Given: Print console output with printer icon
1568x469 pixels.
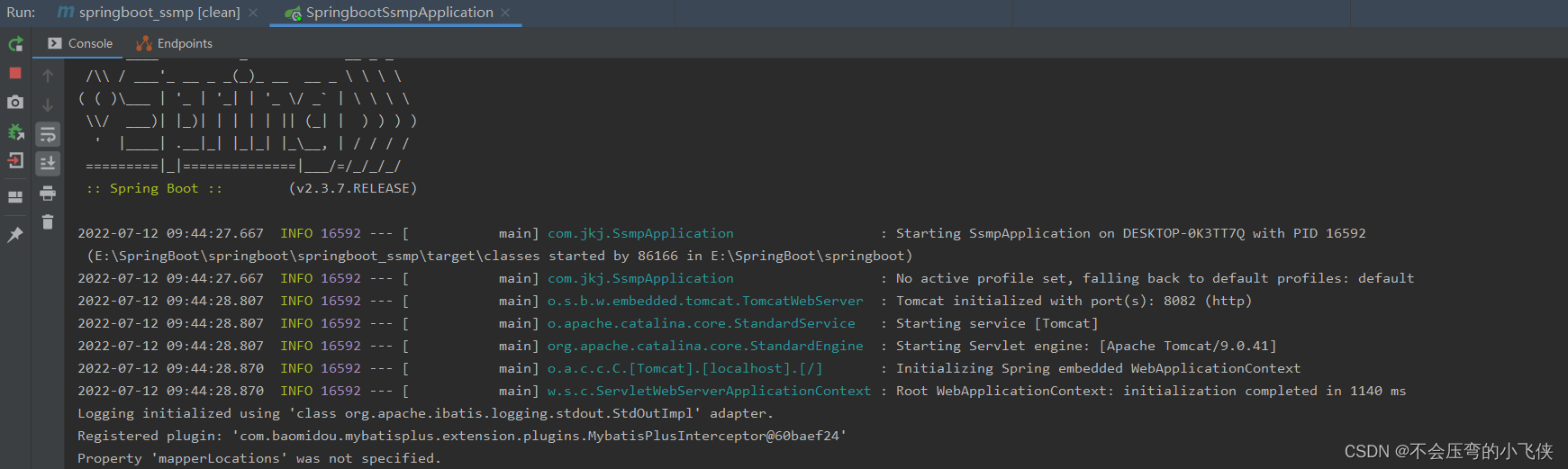Looking at the screenshot, I should (x=48, y=193).
